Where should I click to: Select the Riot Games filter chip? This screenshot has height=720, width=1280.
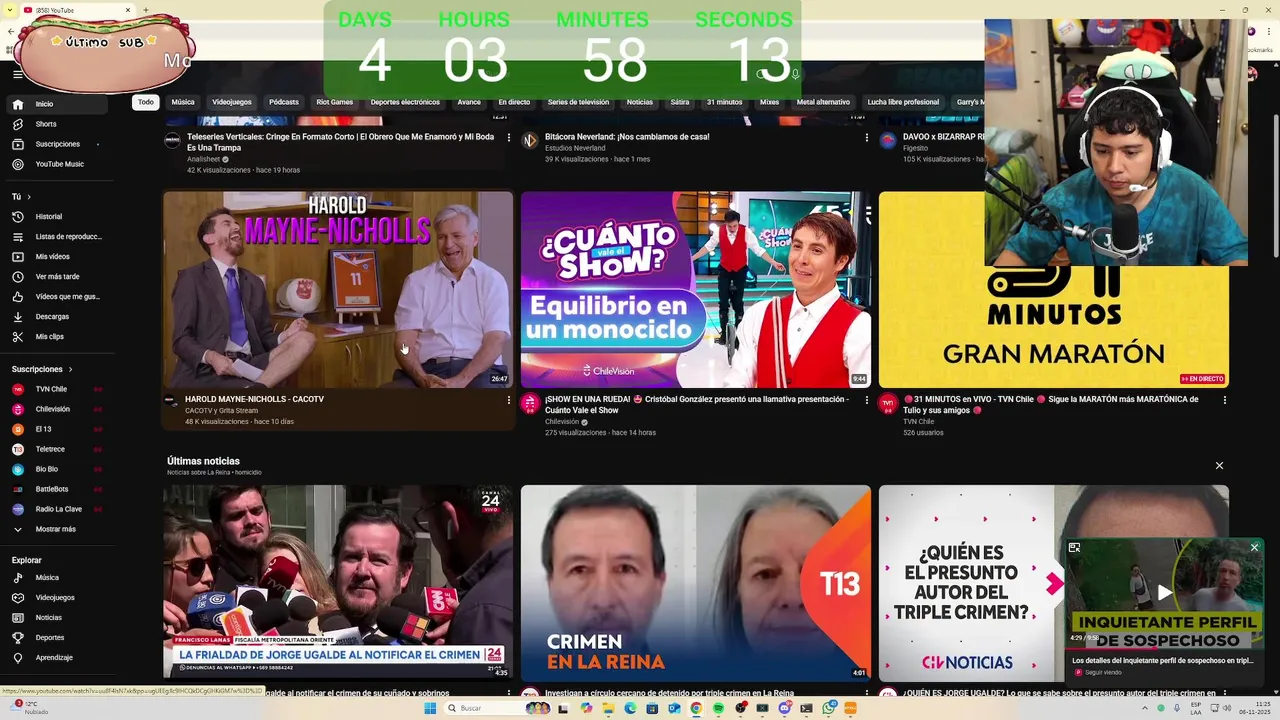tap(335, 102)
